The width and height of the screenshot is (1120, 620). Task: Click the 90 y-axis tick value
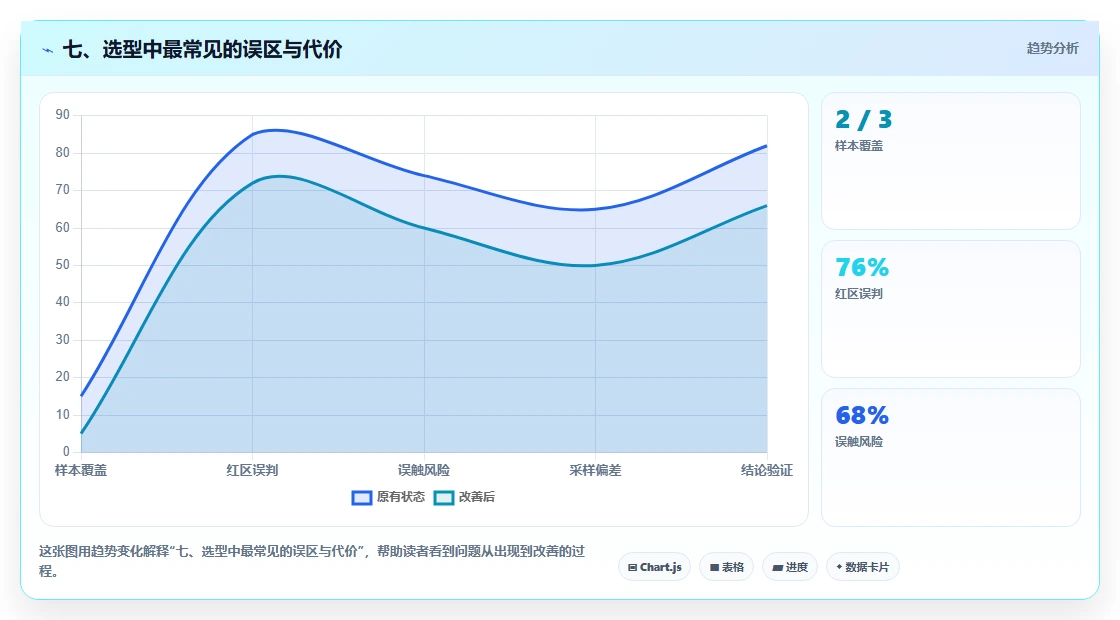(63, 115)
